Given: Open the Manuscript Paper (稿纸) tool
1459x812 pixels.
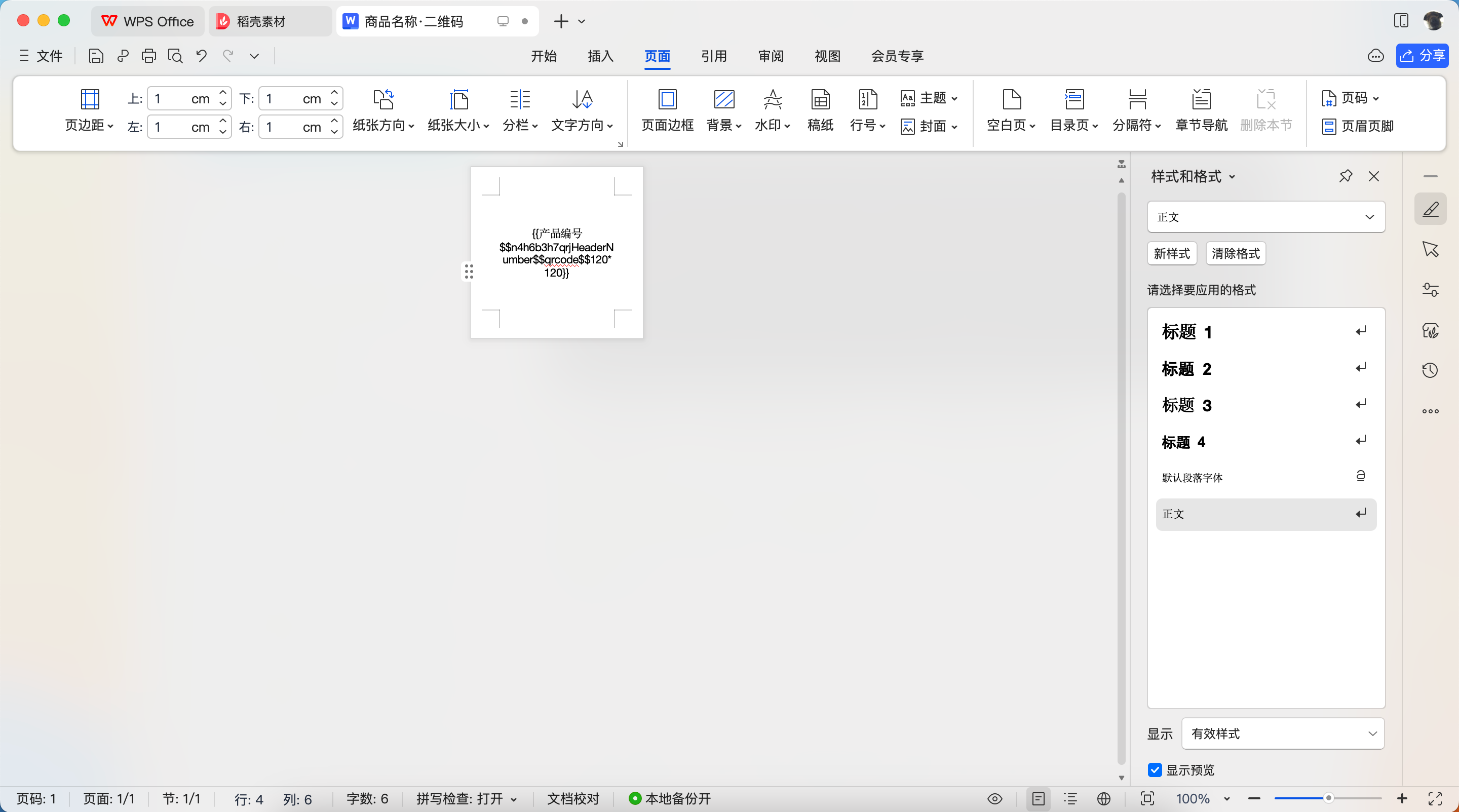Looking at the screenshot, I should [820, 100].
